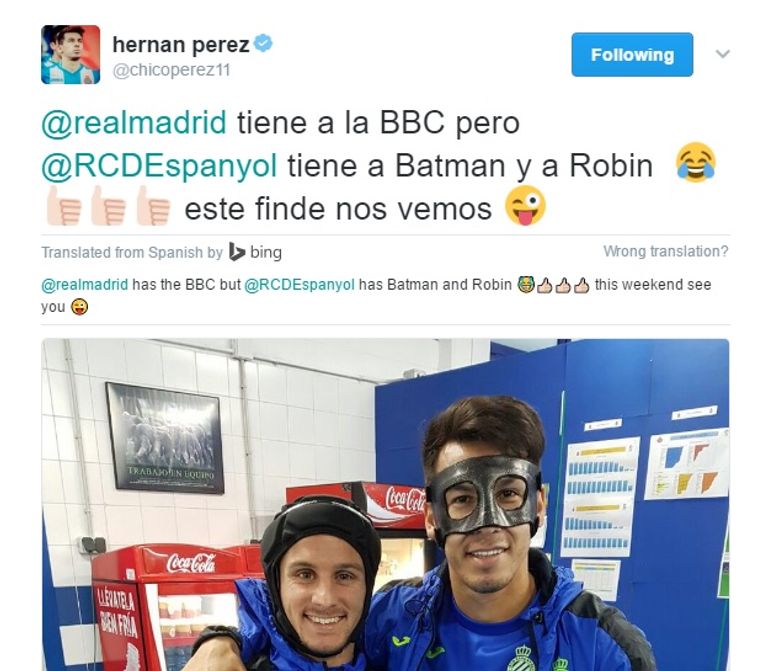Click the winking tongue emoji in tweet
Screen dimensions: 768x671
(x=526, y=206)
